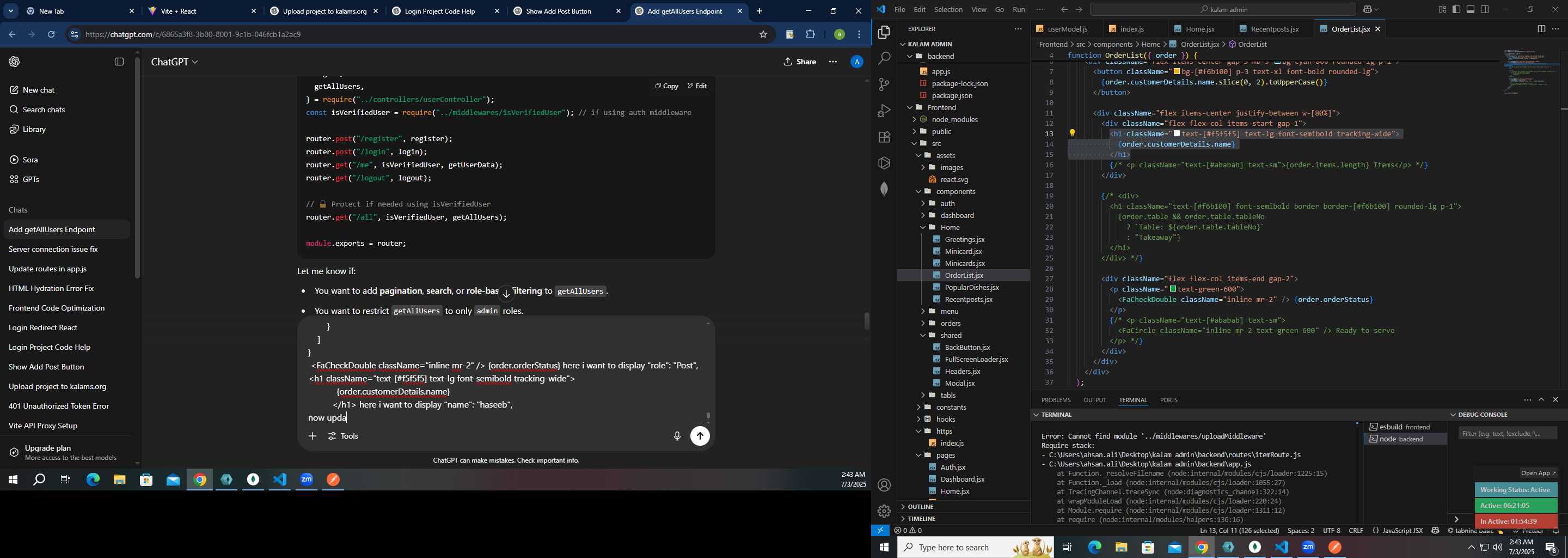The width and height of the screenshot is (1568, 558).
Task: Expand the orders folder
Action: [950, 324]
